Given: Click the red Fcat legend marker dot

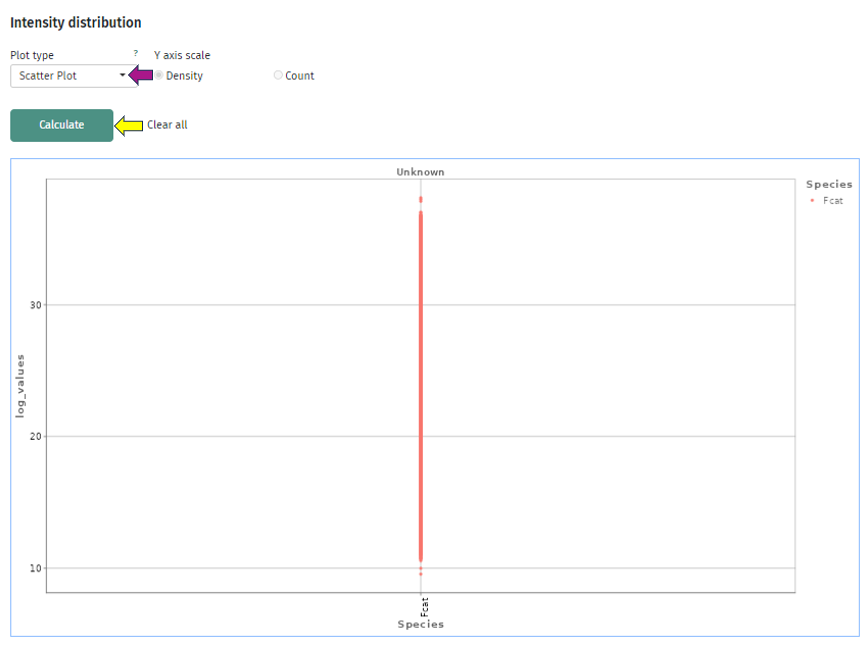Looking at the screenshot, I should point(813,200).
